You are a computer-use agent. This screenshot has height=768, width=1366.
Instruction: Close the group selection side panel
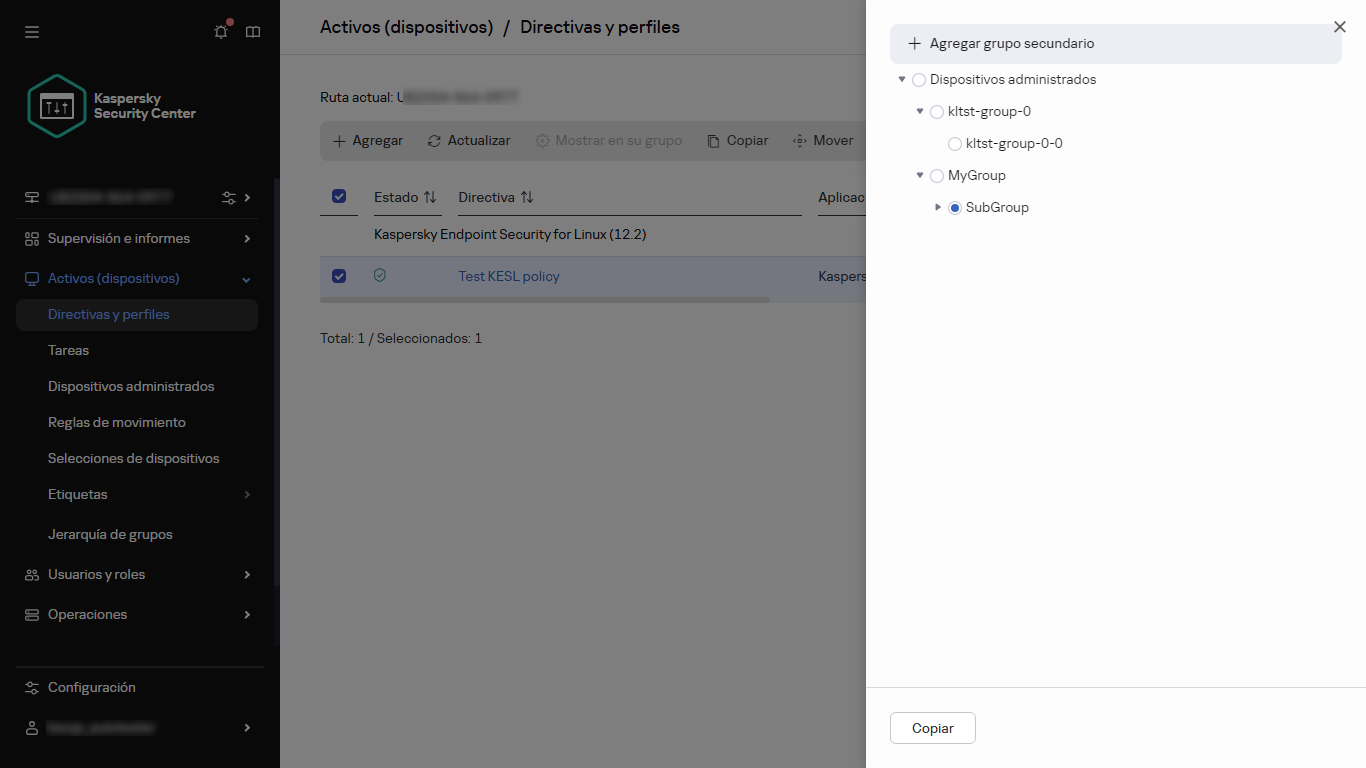(x=1340, y=27)
